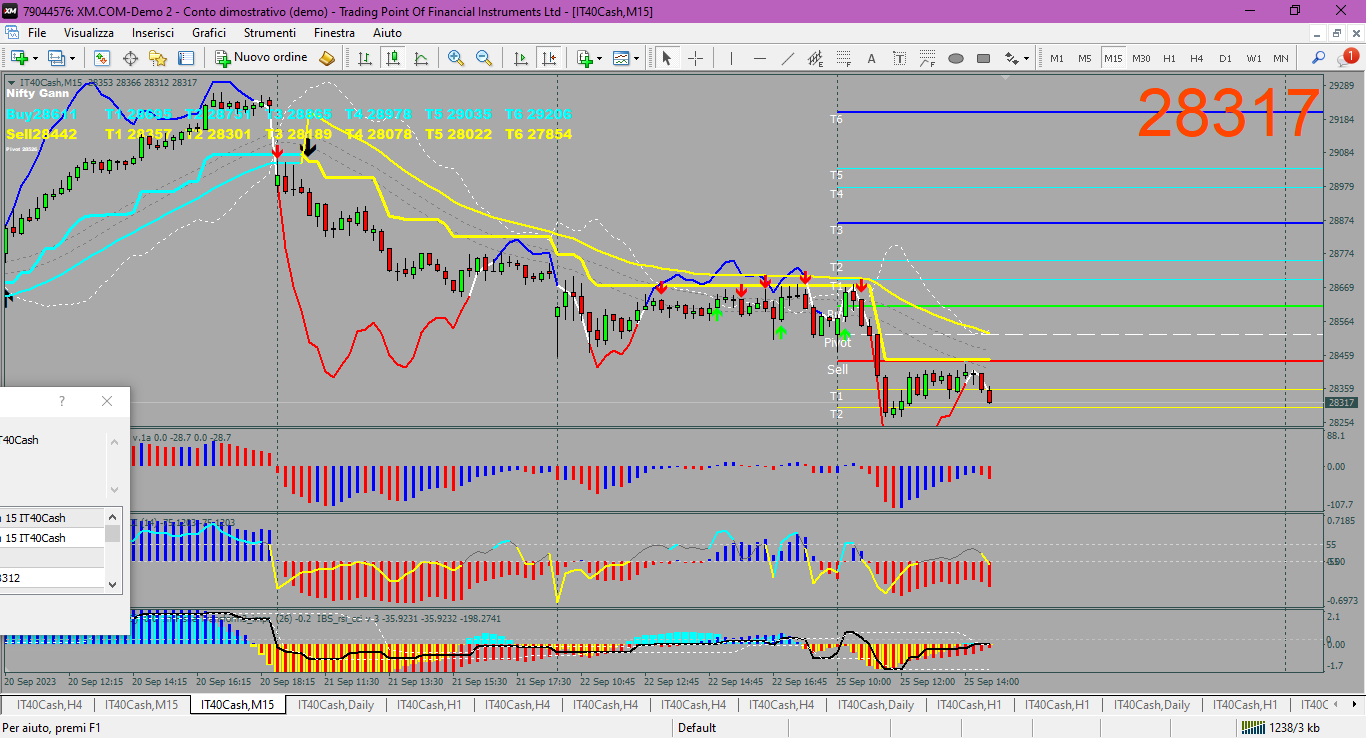The height and width of the screenshot is (738, 1366).
Task: Switch to H1 timeframe
Action: click(1169, 58)
